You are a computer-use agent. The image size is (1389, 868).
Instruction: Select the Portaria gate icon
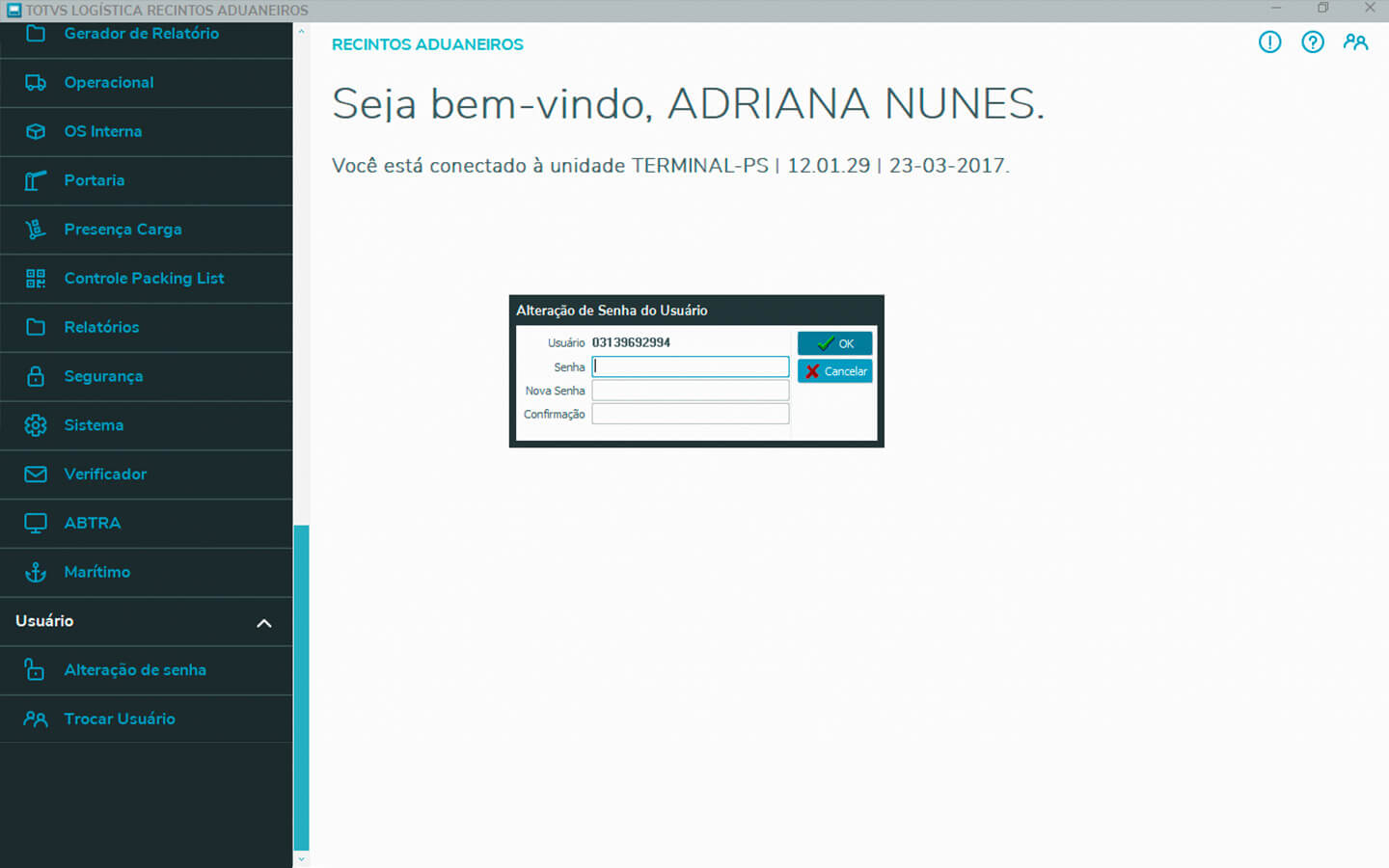pyautogui.click(x=36, y=180)
